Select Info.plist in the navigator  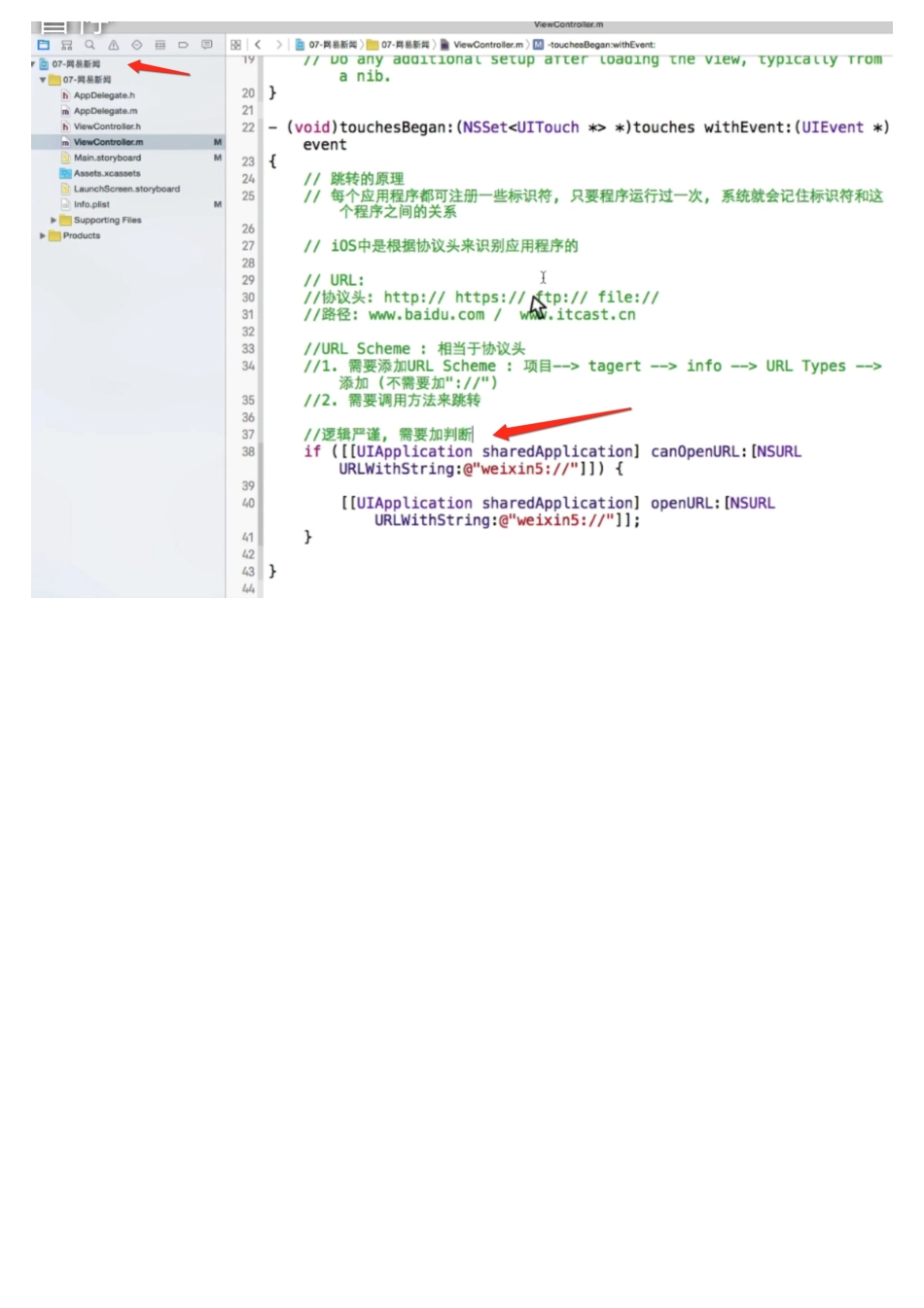(94, 204)
